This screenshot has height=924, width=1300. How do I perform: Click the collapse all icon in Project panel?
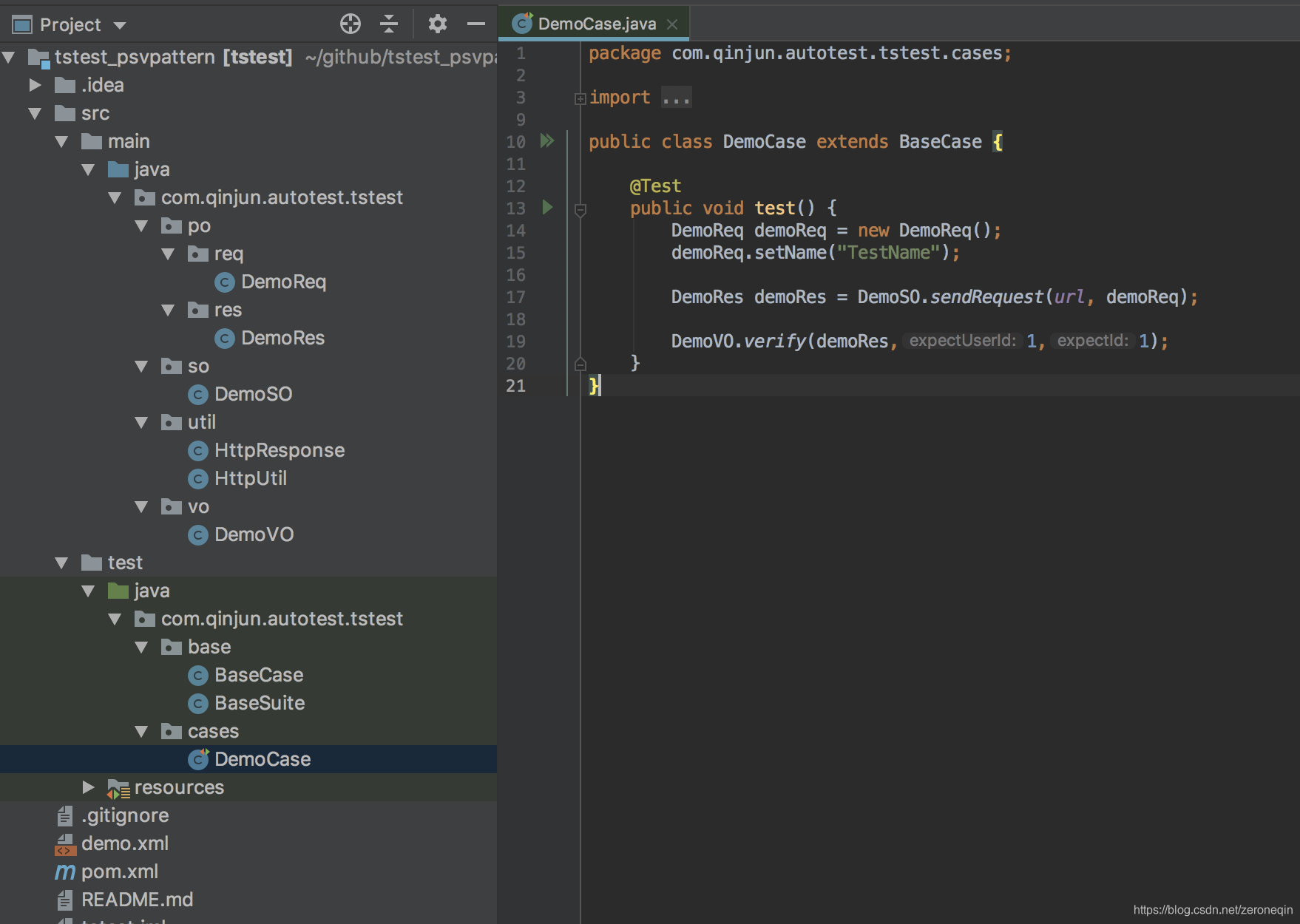point(389,24)
